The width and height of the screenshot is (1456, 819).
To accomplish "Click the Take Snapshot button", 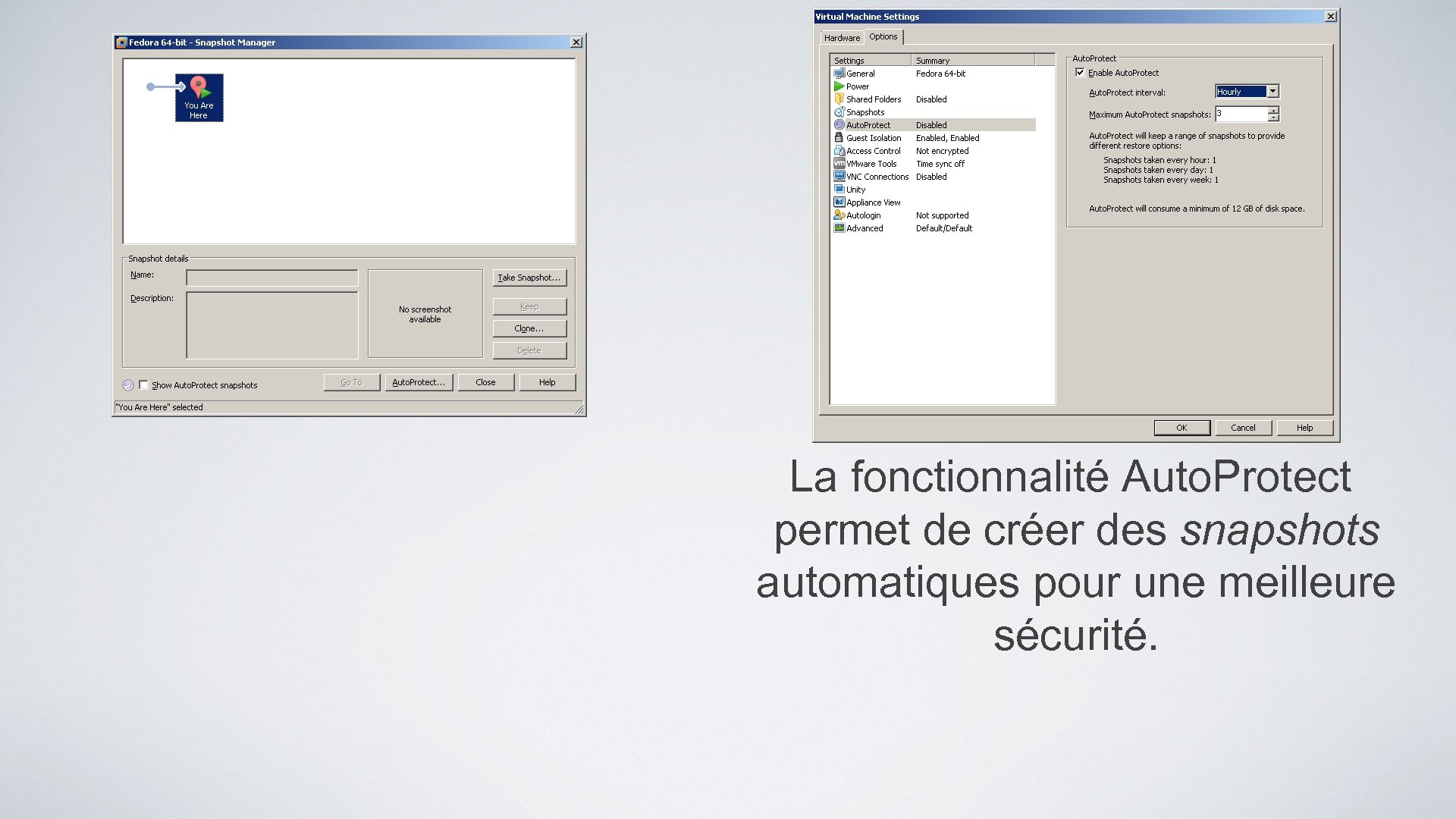I will point(528,277).
